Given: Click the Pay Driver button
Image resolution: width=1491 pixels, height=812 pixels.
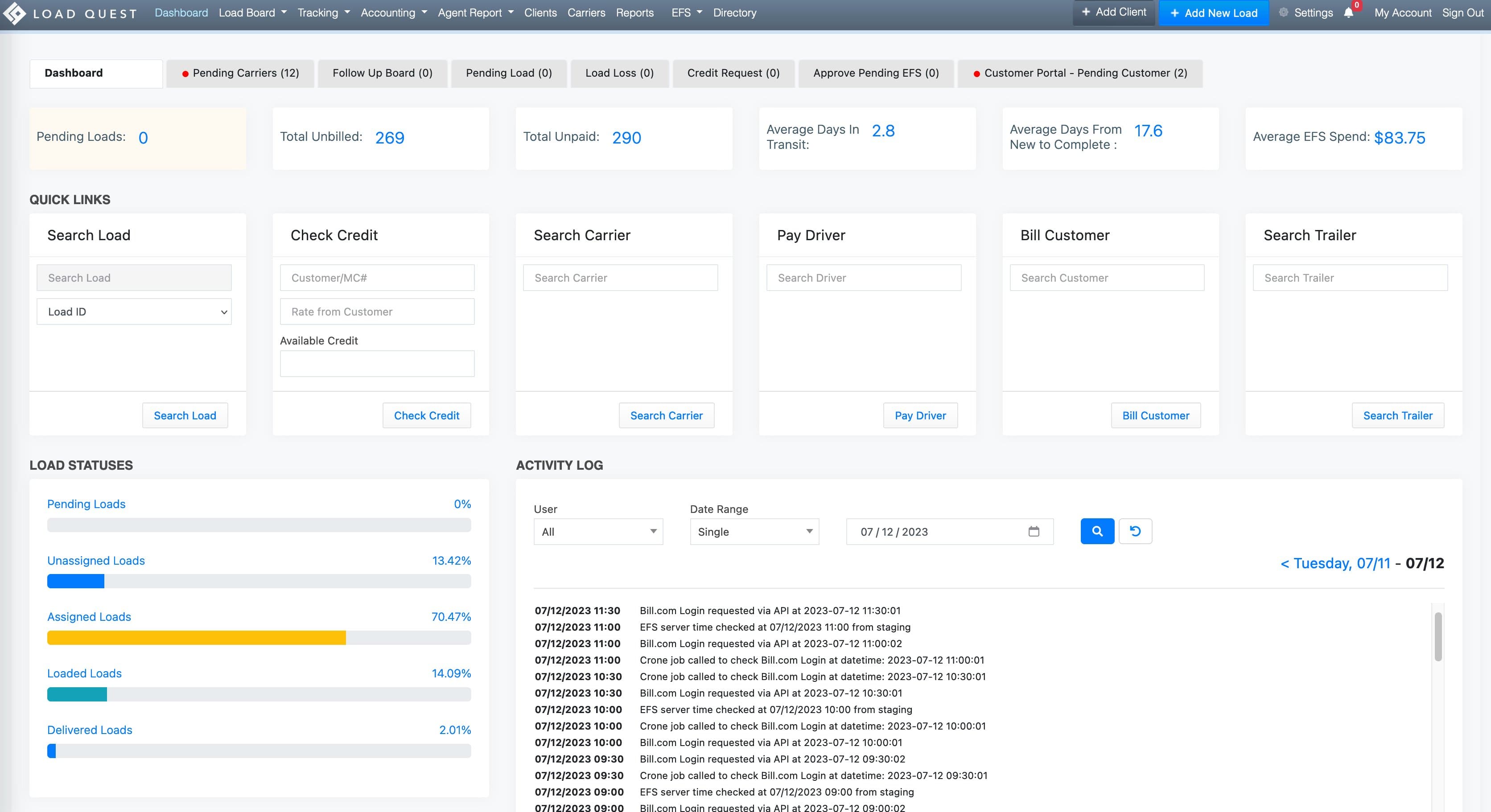Looking at the screenshot, I should 920,415.
